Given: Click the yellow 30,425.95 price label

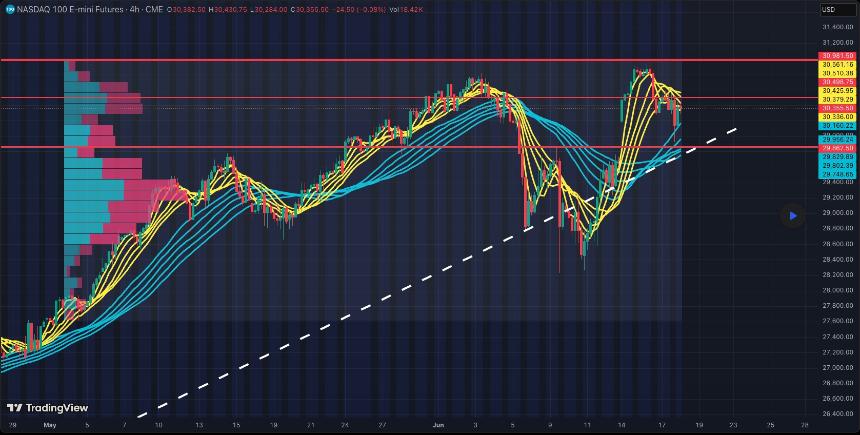Looking at the screenshot, I should click(836, 91).
